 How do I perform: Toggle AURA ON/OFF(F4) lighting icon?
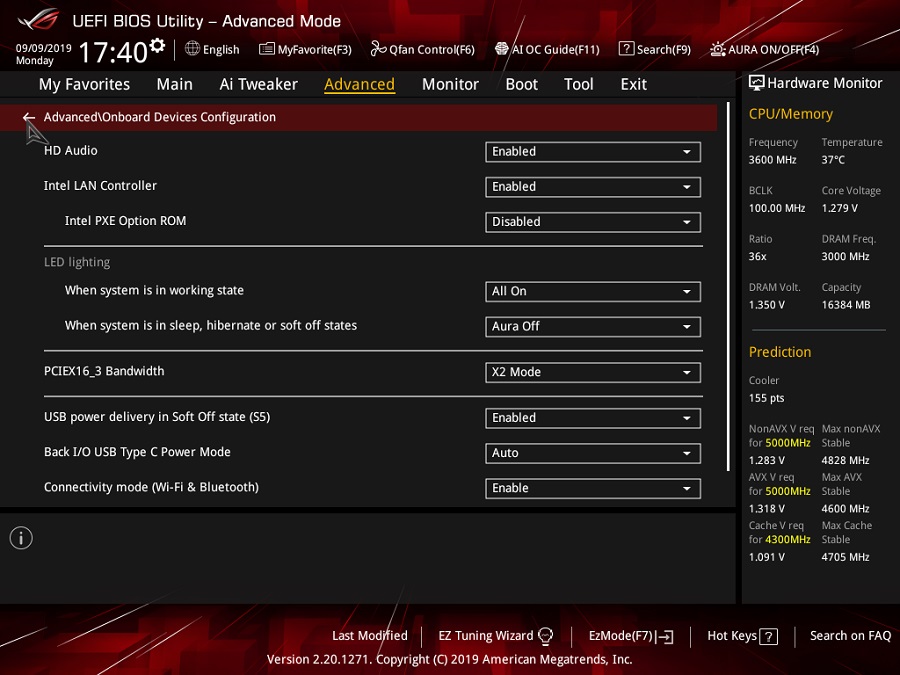(717, 49)
